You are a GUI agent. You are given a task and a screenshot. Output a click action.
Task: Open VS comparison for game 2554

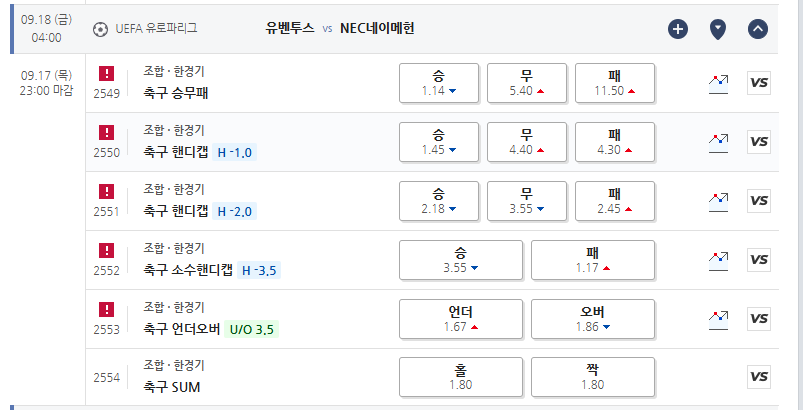[x=759, y=377]
